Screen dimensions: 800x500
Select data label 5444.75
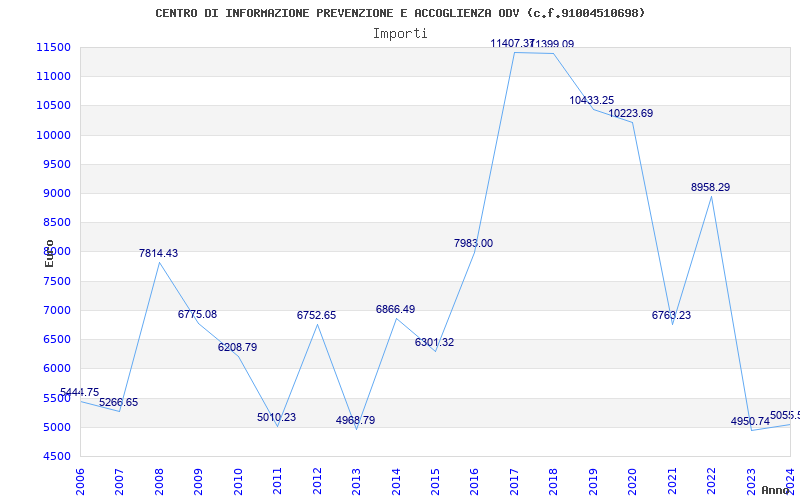pos(80,392)
